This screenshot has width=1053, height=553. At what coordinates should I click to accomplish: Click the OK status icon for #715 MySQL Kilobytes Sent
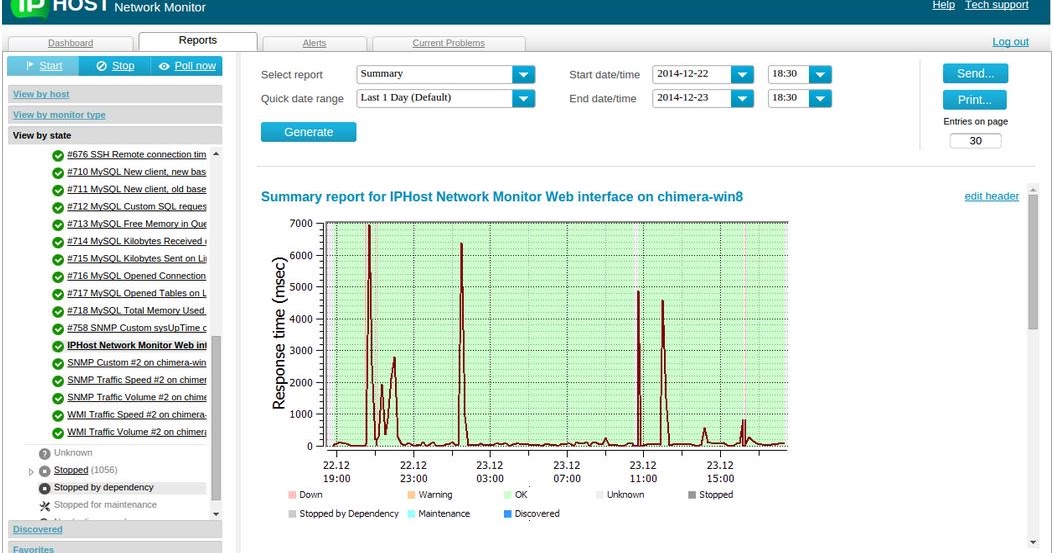tap(58, 260)
